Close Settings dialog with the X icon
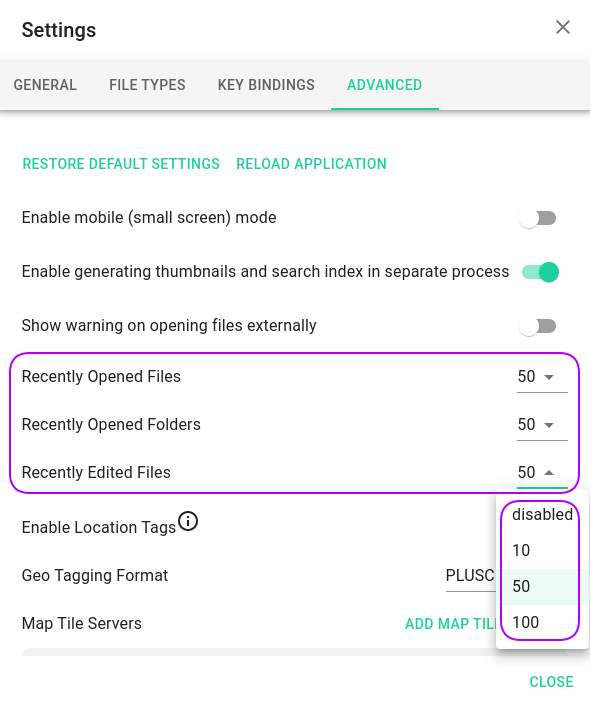The width and height of the screenshot is (590, 705). pos(563,27)
